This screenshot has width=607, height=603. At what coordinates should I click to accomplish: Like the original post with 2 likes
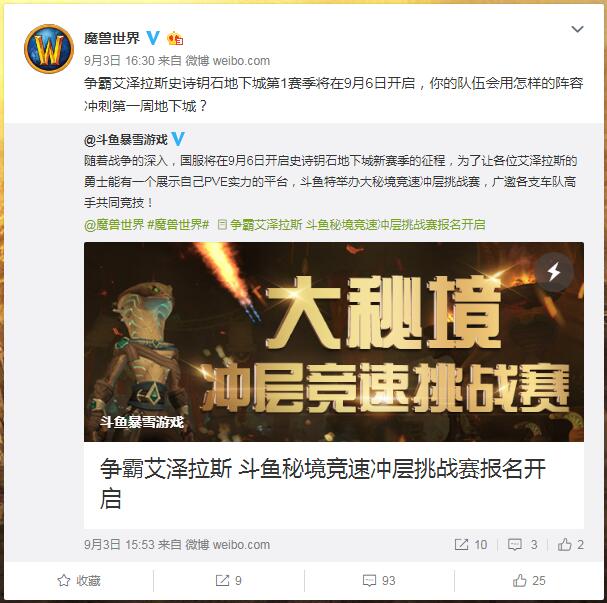(570, 545)
